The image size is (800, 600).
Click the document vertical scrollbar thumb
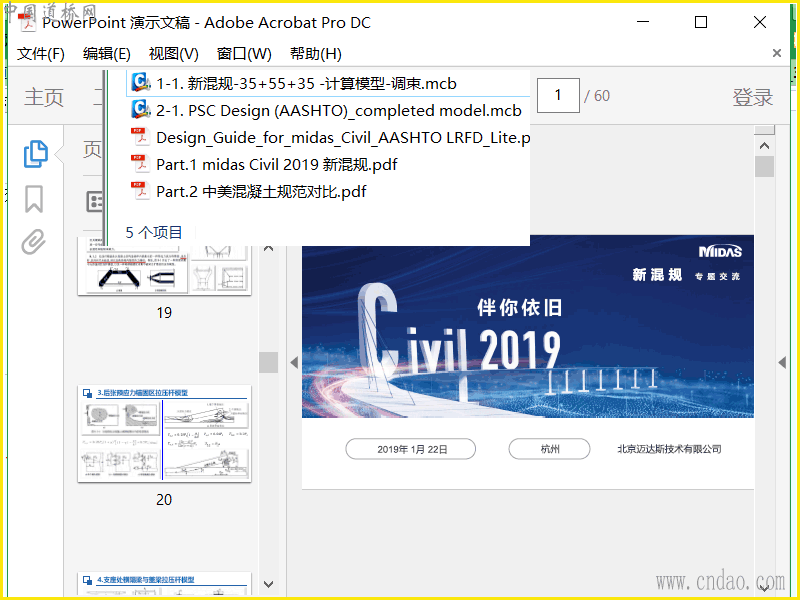point(764,166)
